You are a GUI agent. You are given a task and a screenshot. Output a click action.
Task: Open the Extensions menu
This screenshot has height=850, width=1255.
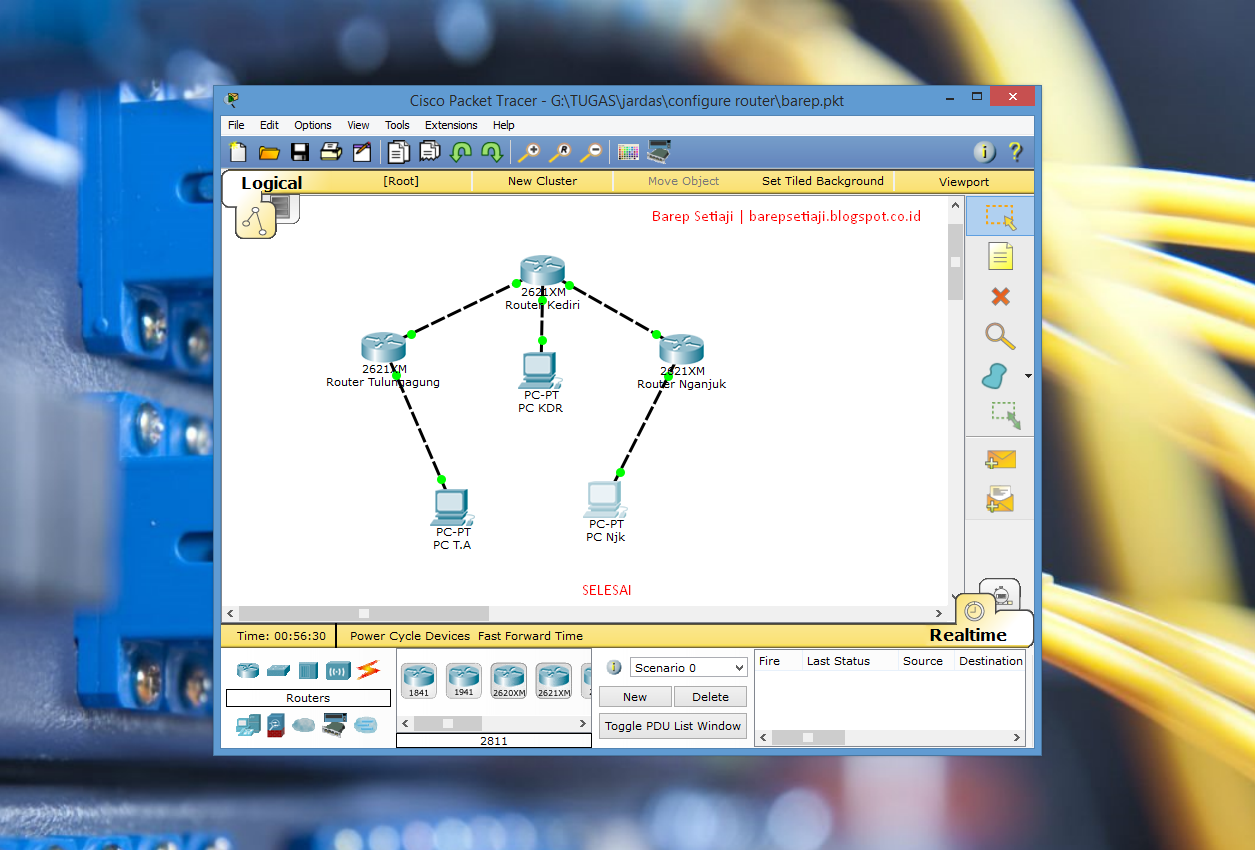[450, 125]
